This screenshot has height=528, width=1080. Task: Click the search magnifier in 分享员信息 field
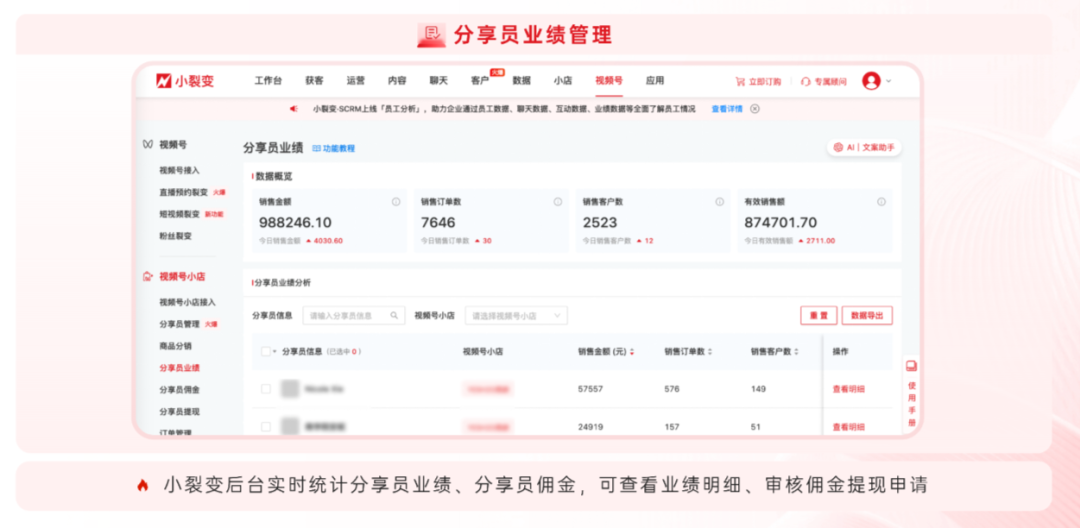point(395,316)
